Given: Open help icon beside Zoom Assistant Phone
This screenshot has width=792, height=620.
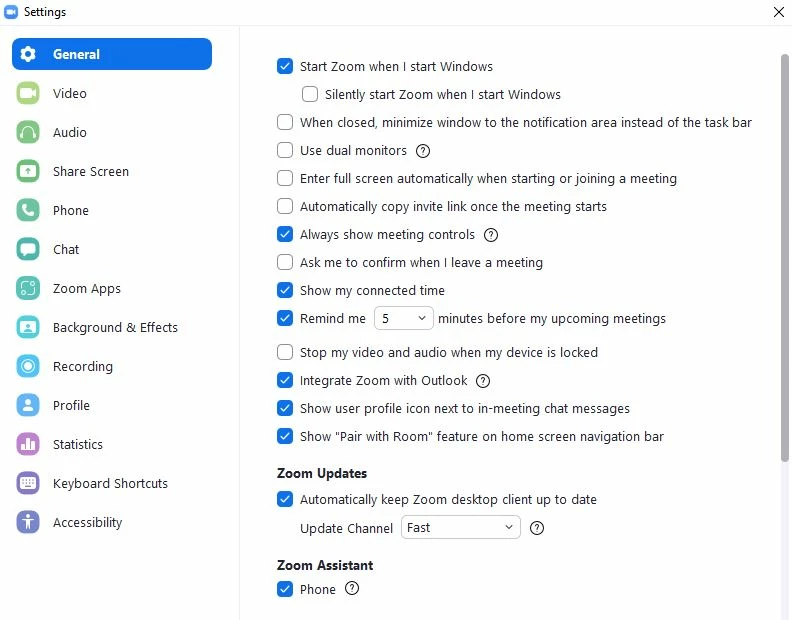Looking at the screenshot, I should pos(352,589).
